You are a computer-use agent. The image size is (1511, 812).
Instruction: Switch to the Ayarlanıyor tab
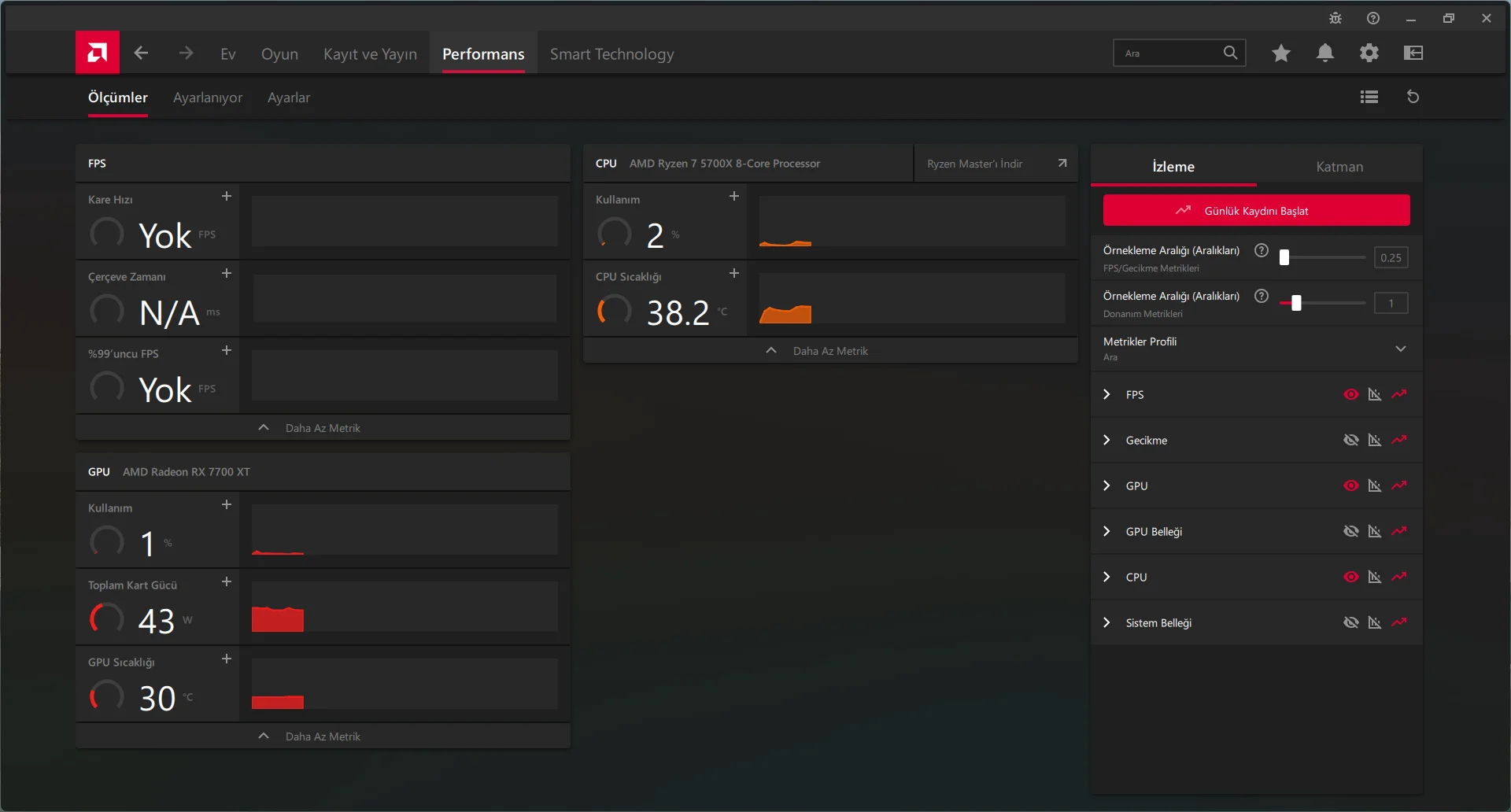(x=208, y=98)
